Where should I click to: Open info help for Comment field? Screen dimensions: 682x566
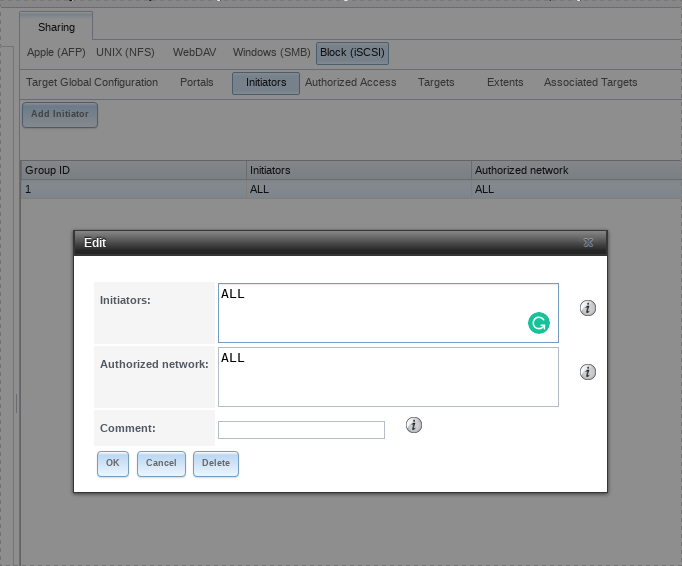point(414,425)
